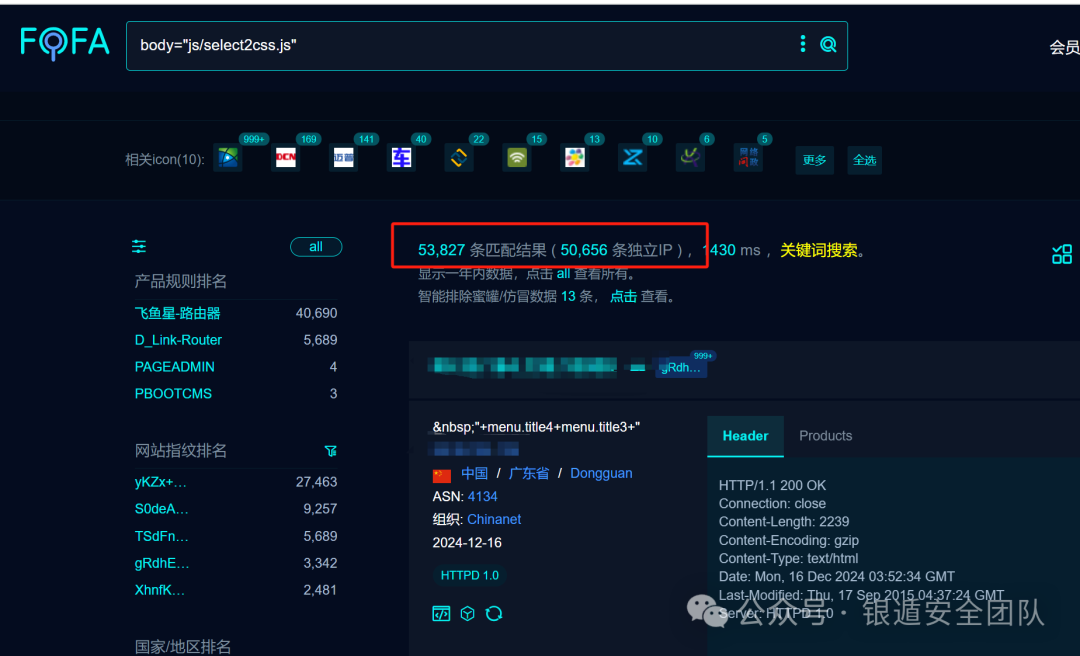Click the 中国 country link
This screenshot has height=656, width=1080.
point(475,473)
